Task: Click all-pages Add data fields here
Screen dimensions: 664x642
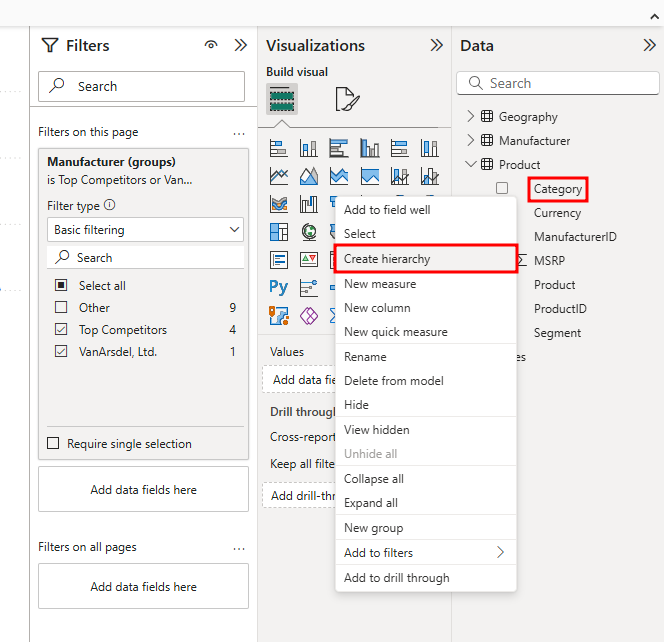Action: [x=143, y=587]
